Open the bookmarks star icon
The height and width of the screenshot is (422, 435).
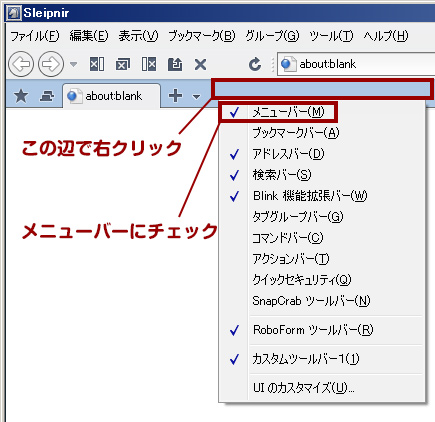[21, 96]
